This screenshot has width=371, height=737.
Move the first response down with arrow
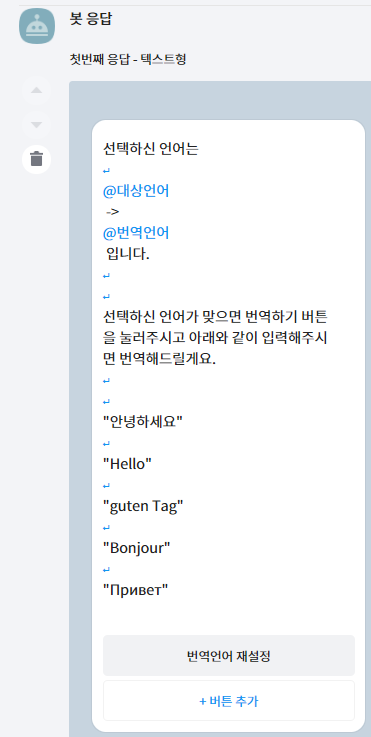(x=36, y=125)
